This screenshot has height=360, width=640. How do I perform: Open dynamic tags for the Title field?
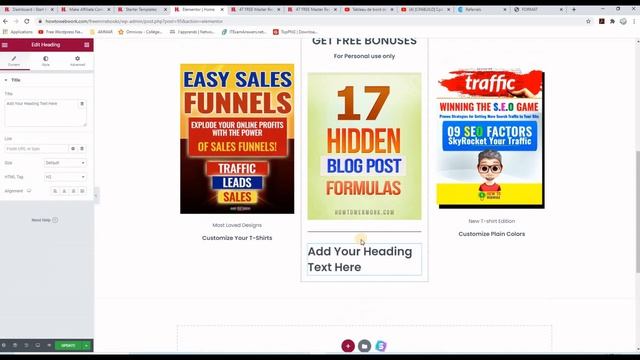click(82, 104)
